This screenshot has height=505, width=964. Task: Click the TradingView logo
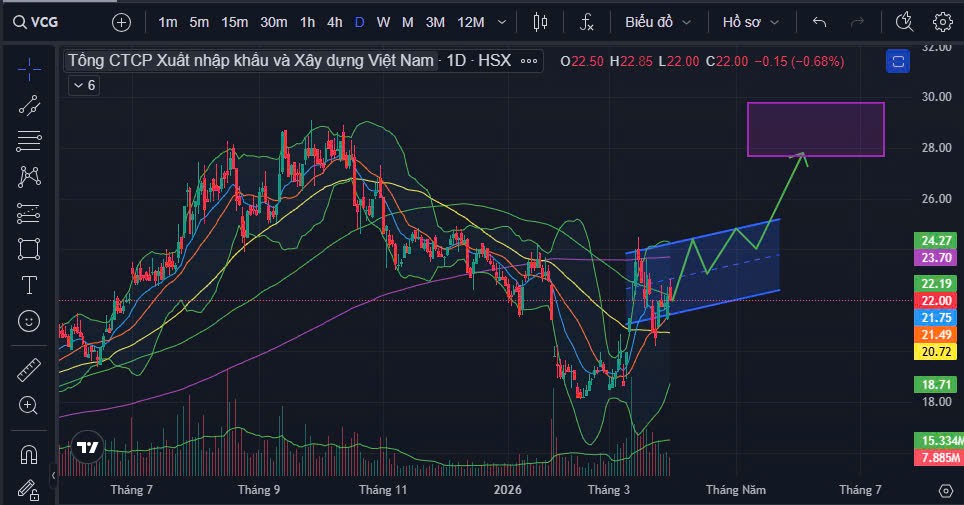coord(87,447)
